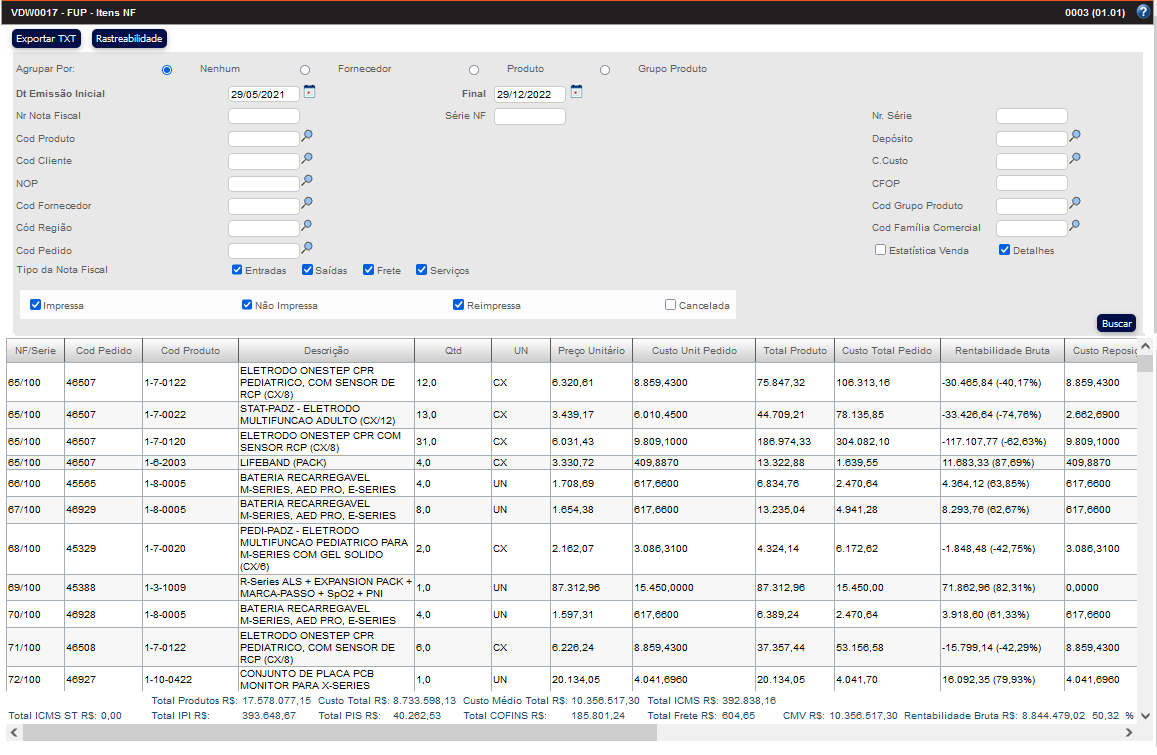Click the Rentabilidade Bruta column header
This screenshot has width=1157, height=755.
tap(1002, 351)
